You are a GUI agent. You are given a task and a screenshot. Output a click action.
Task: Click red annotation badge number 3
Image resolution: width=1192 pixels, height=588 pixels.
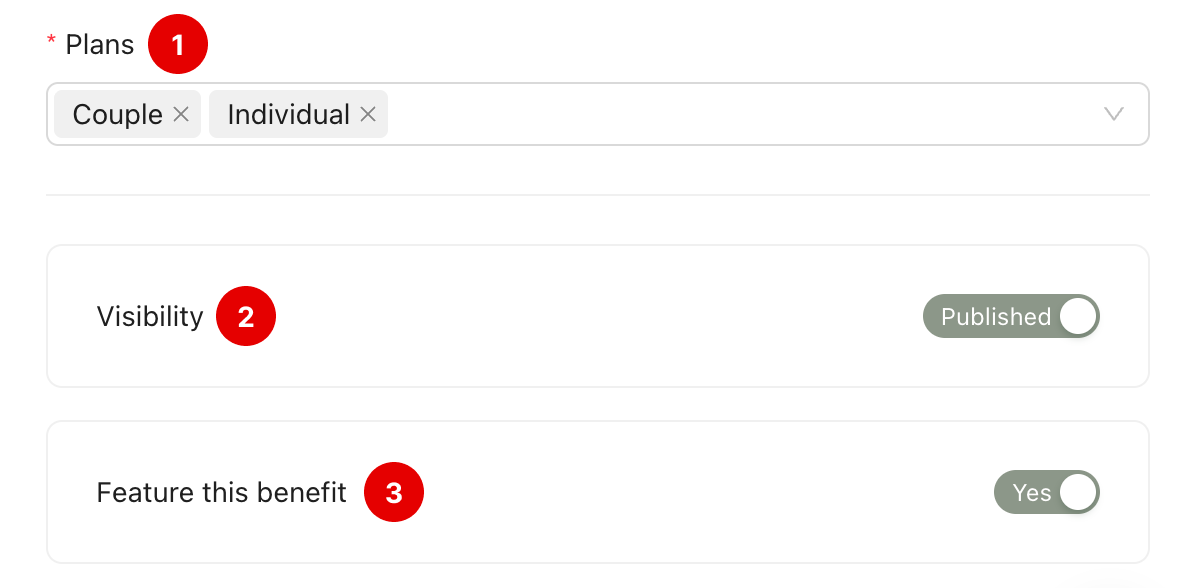point(394,493)
